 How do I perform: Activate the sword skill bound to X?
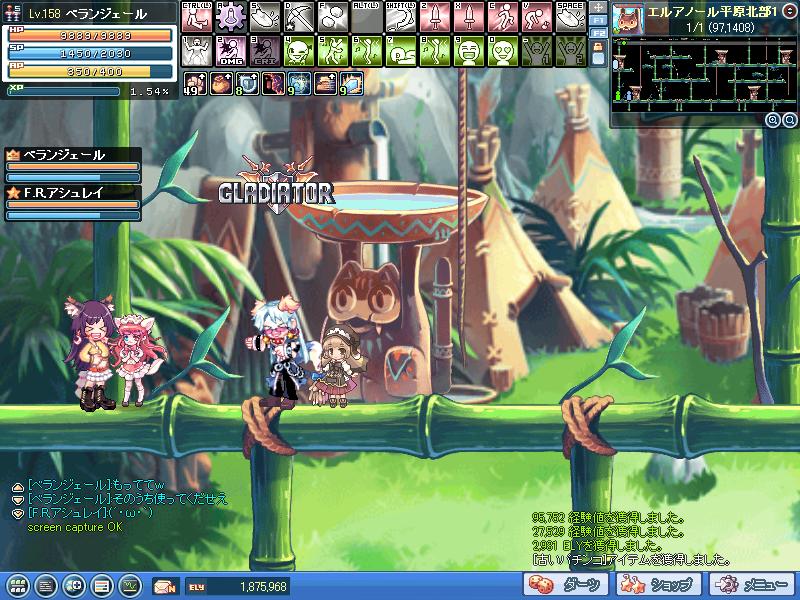click(x=469, y=16)
